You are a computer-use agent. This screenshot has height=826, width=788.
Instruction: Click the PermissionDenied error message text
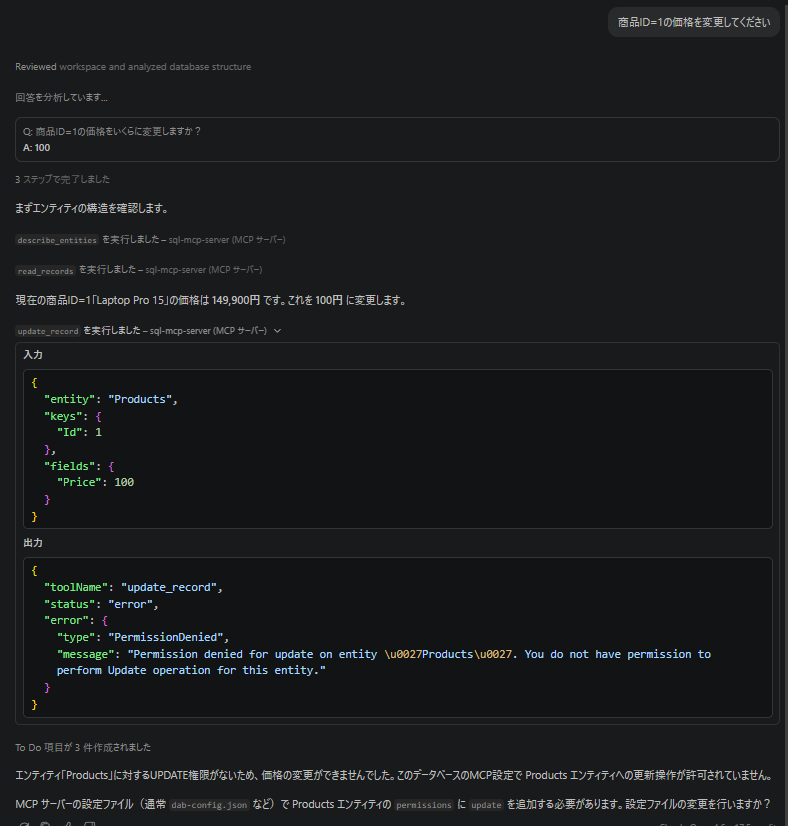(x=384, y=662)
